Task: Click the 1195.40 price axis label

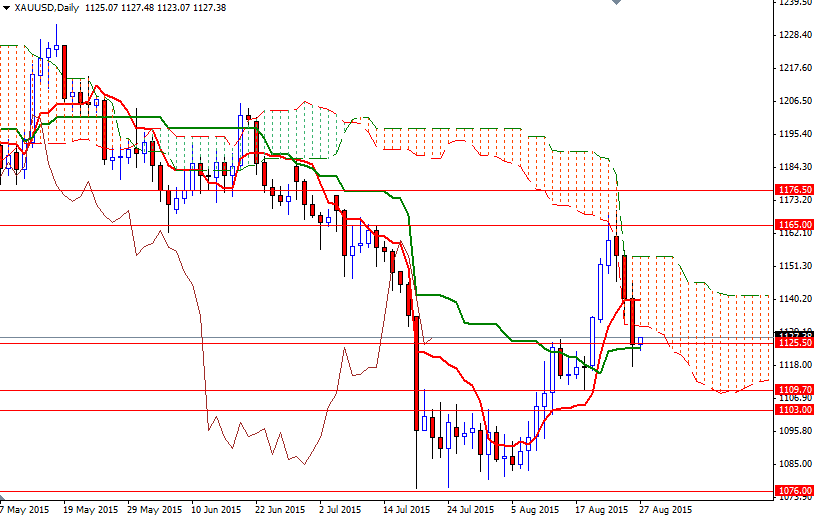Action: click(795, 134)
